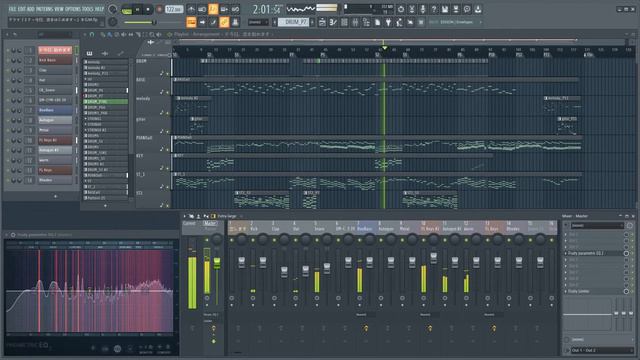The width and height of the screenshot is (640, 360).
Task: Click the play/pause transport button
Action: (x=138, y=9)
